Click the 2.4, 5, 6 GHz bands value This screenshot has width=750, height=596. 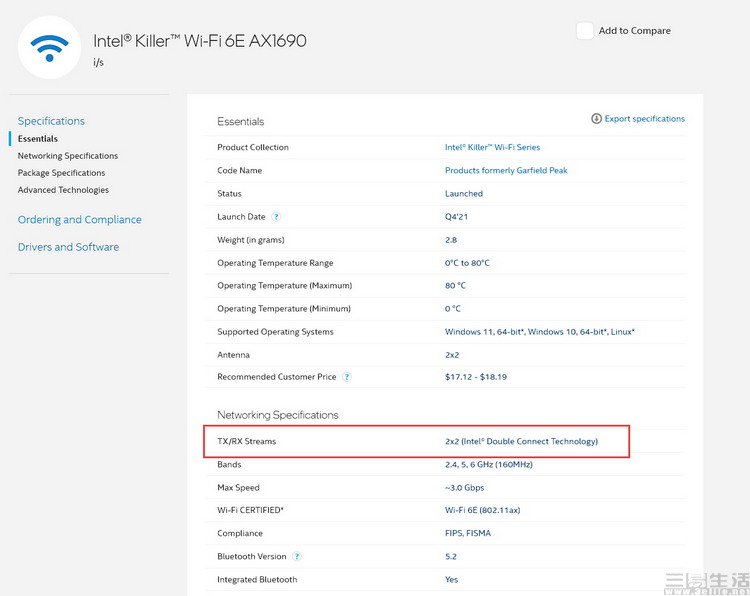point(488,464)
